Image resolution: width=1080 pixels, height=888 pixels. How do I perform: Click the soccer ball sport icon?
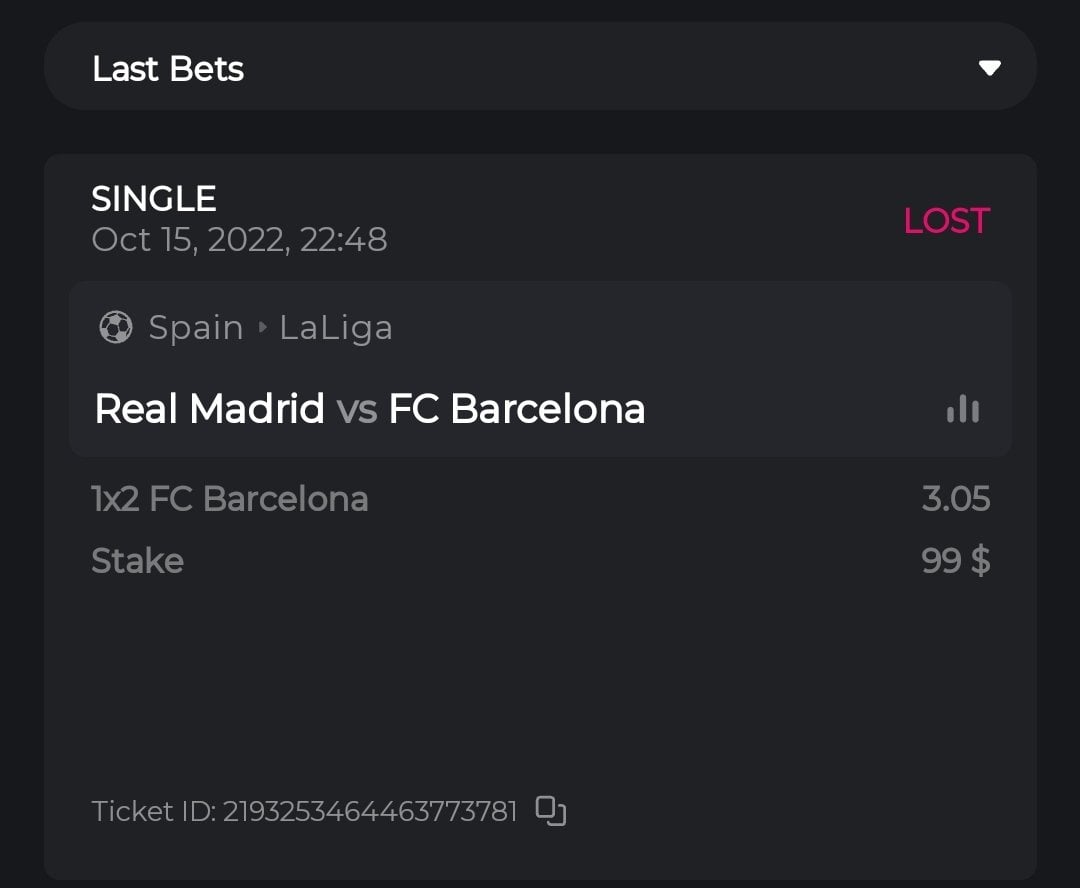coord(116,327)
